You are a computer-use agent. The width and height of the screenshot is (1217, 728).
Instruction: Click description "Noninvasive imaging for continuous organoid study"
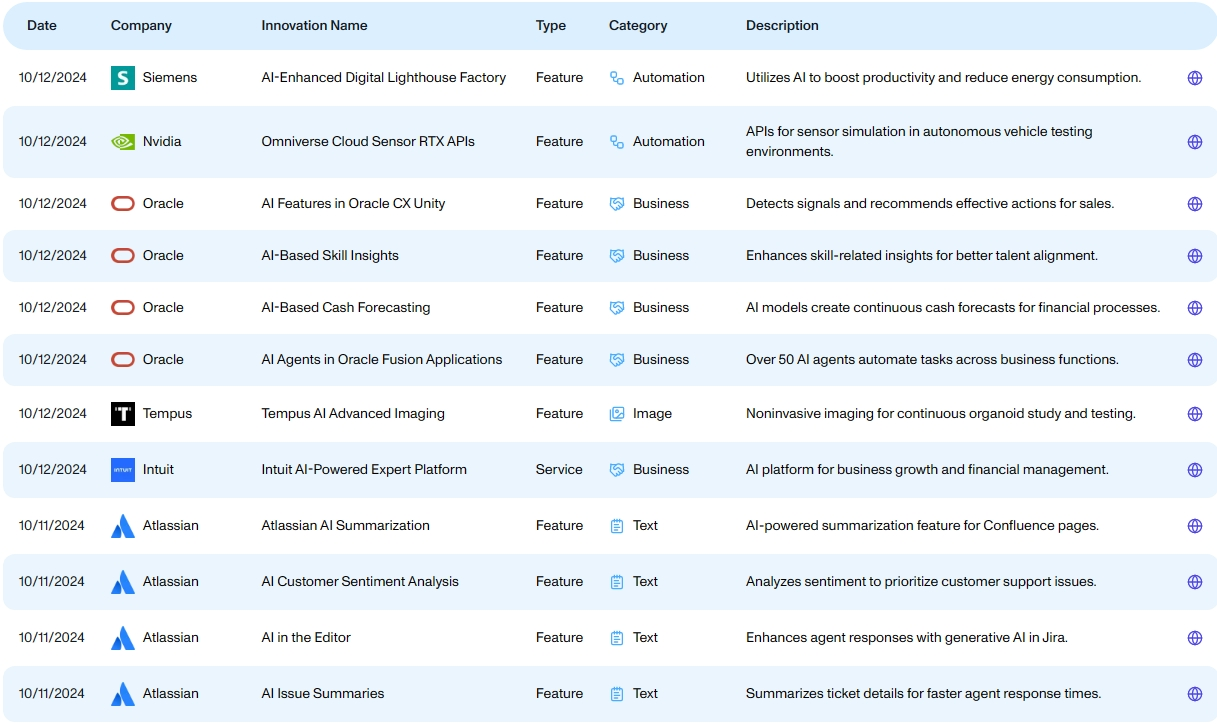pos(941,414)
